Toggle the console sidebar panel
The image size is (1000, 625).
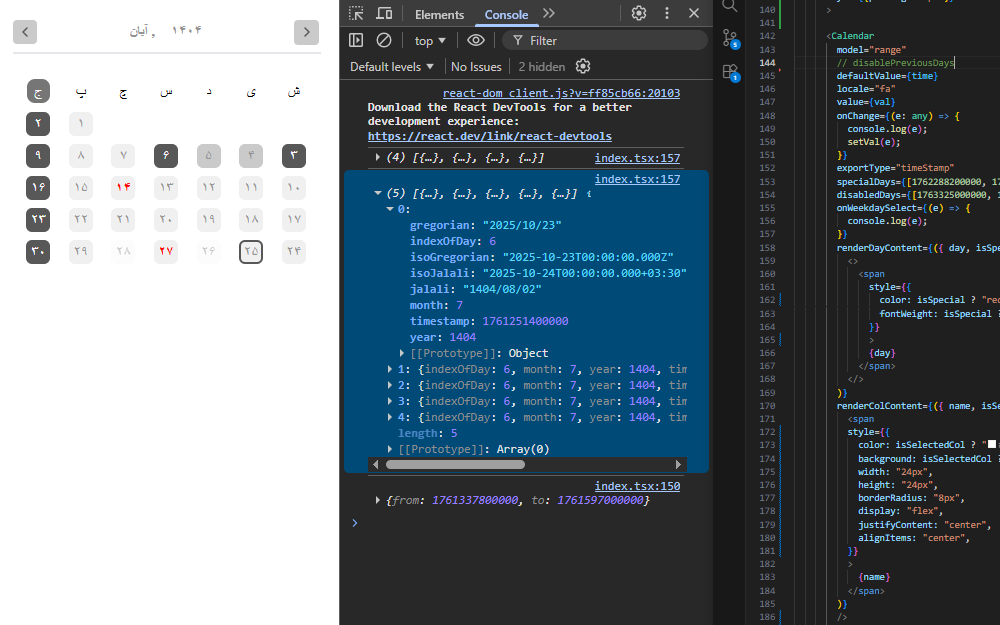click(356, 40)
